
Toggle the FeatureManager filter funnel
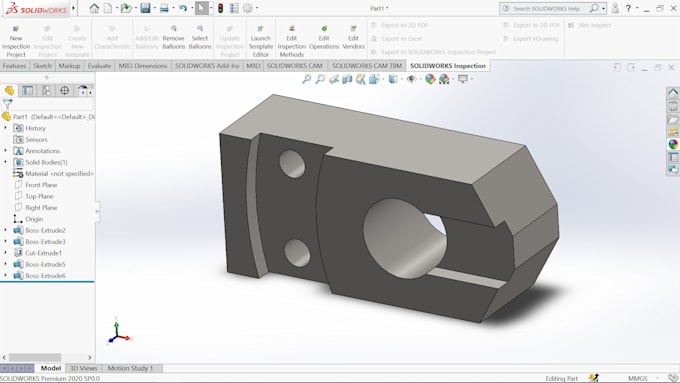(7, 104)
